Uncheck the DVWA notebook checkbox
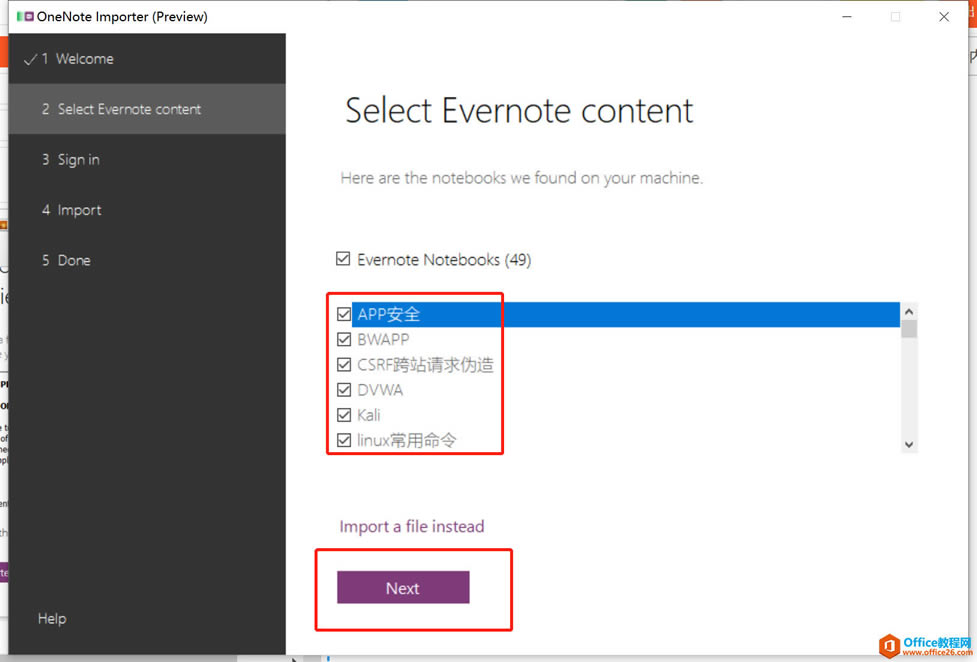977x662 pixels. [344, 389]
